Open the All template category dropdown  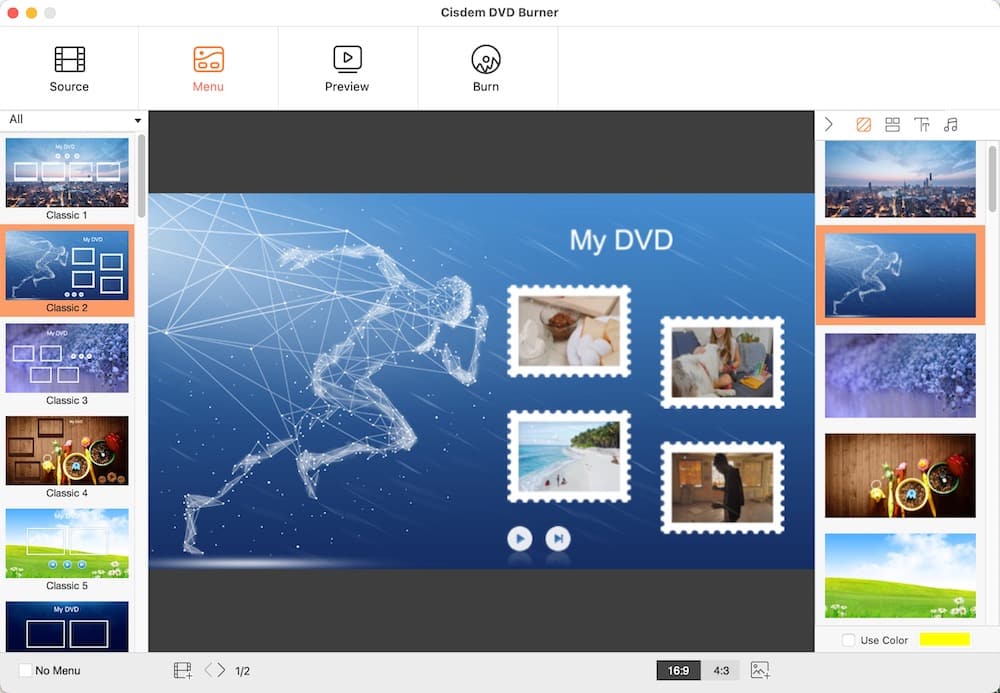point(73,120)
